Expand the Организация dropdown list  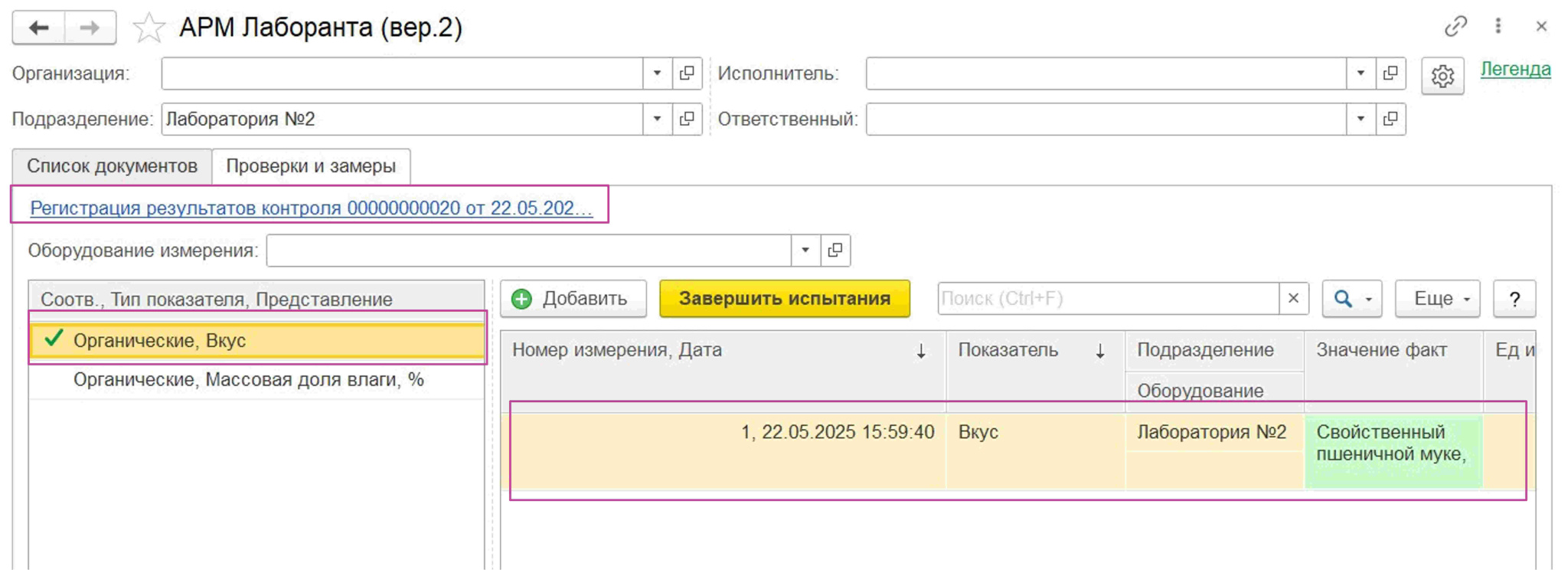657,74
